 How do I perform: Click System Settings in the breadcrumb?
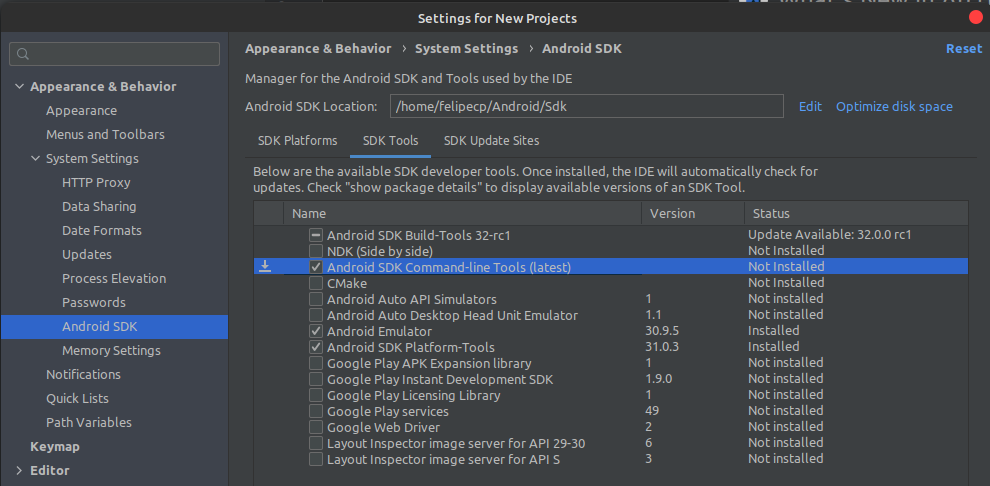tap(467, 49)
